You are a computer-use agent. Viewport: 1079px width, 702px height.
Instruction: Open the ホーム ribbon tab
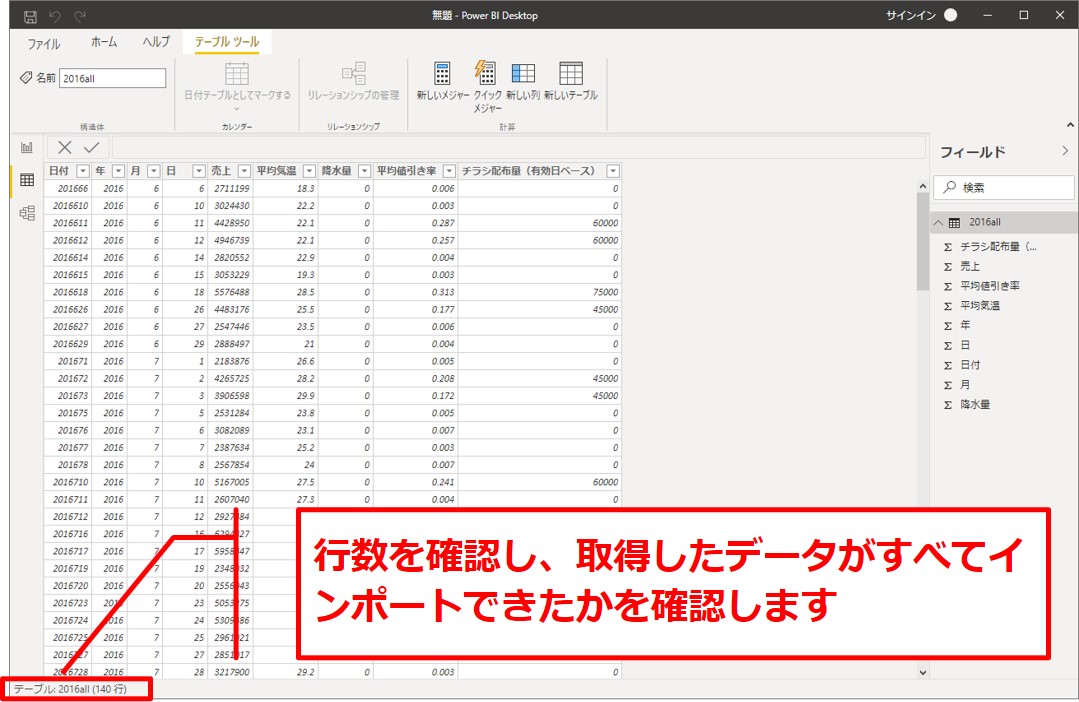click(104, 42)
